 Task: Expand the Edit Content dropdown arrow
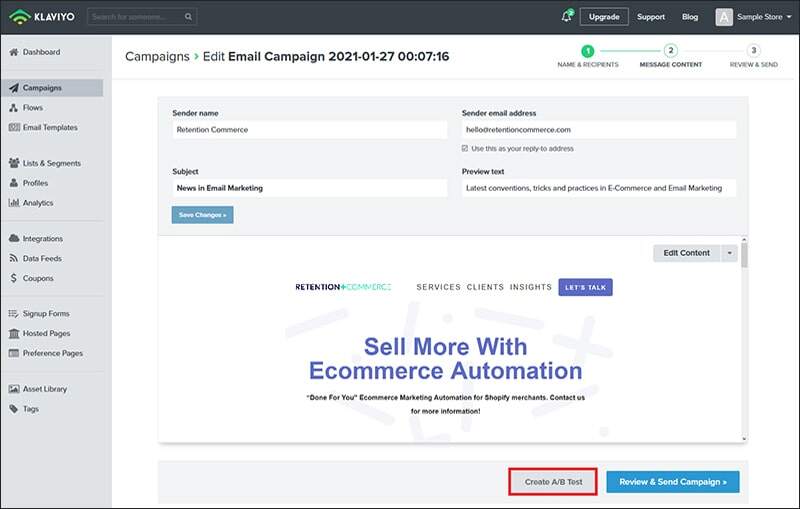[730, 253]
